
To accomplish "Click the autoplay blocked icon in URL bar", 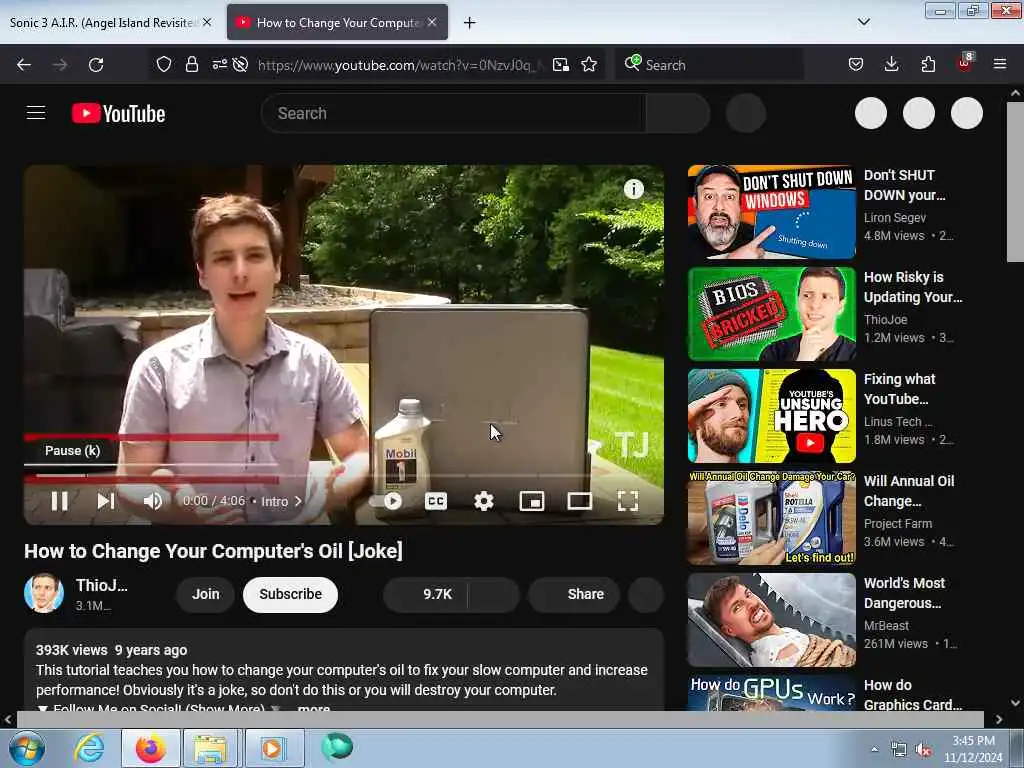I will [240, 65].
